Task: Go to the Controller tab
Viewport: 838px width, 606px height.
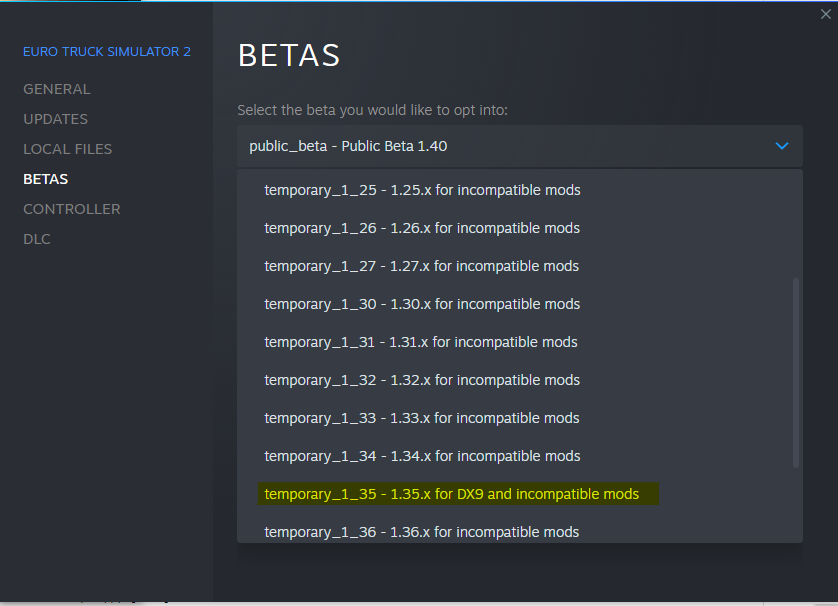Action: [72, 209]
